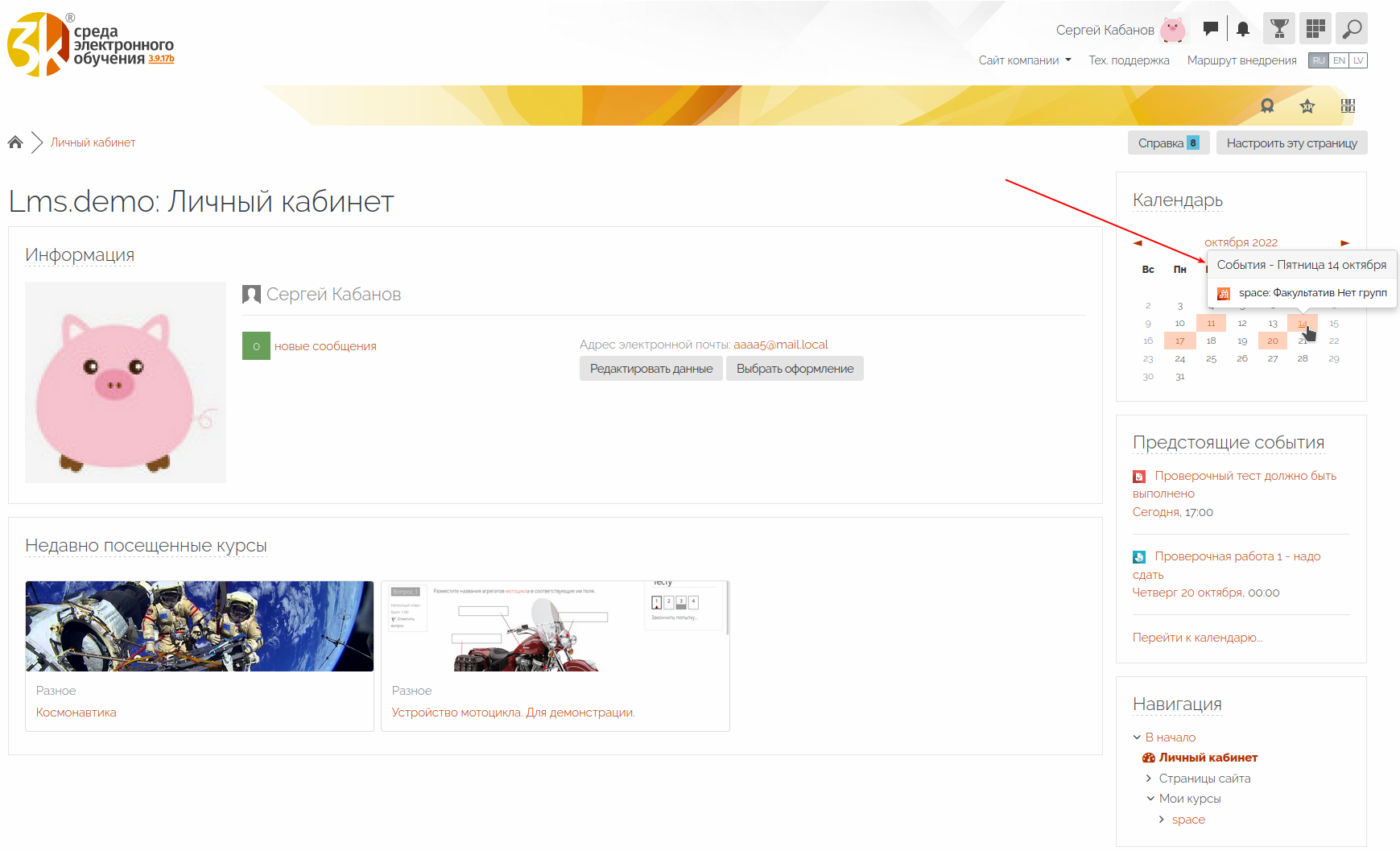Viewport: 1400px width, 851px height.
Task: Open the Космонавтика course thumbnail image
Action: pyautogui.click(x=200, y=626)
